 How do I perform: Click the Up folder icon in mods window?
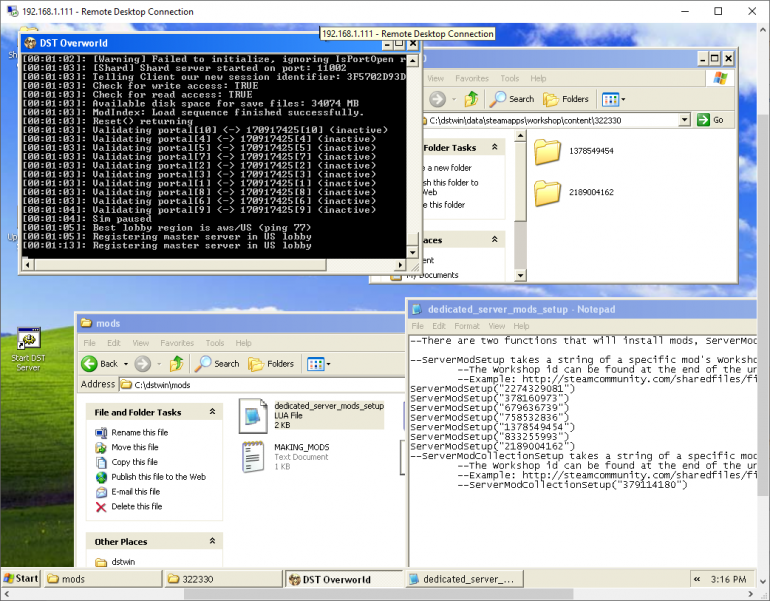click(x=176, y=363)
